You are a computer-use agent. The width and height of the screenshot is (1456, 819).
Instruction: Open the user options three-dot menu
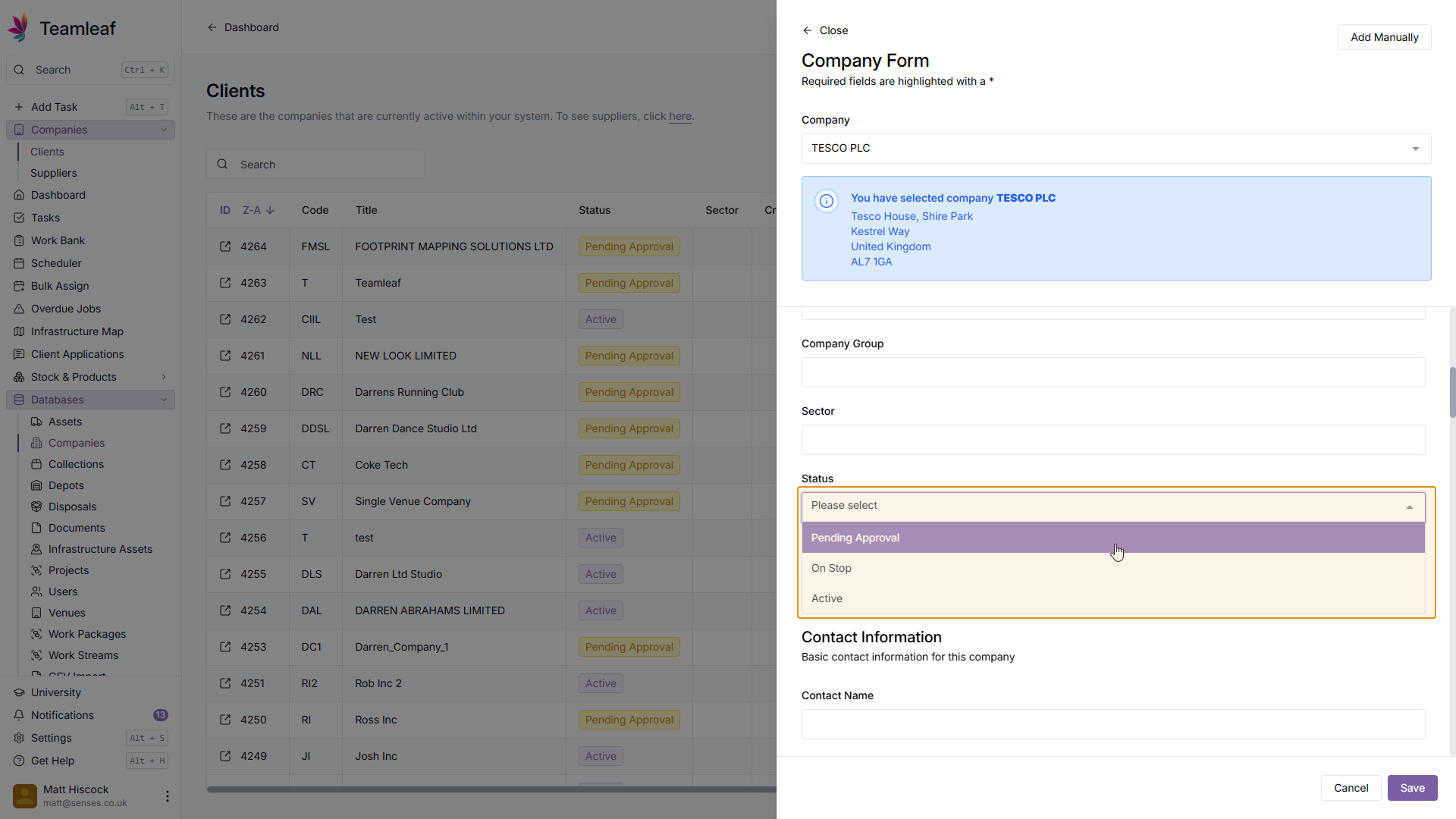coord(167,796)
